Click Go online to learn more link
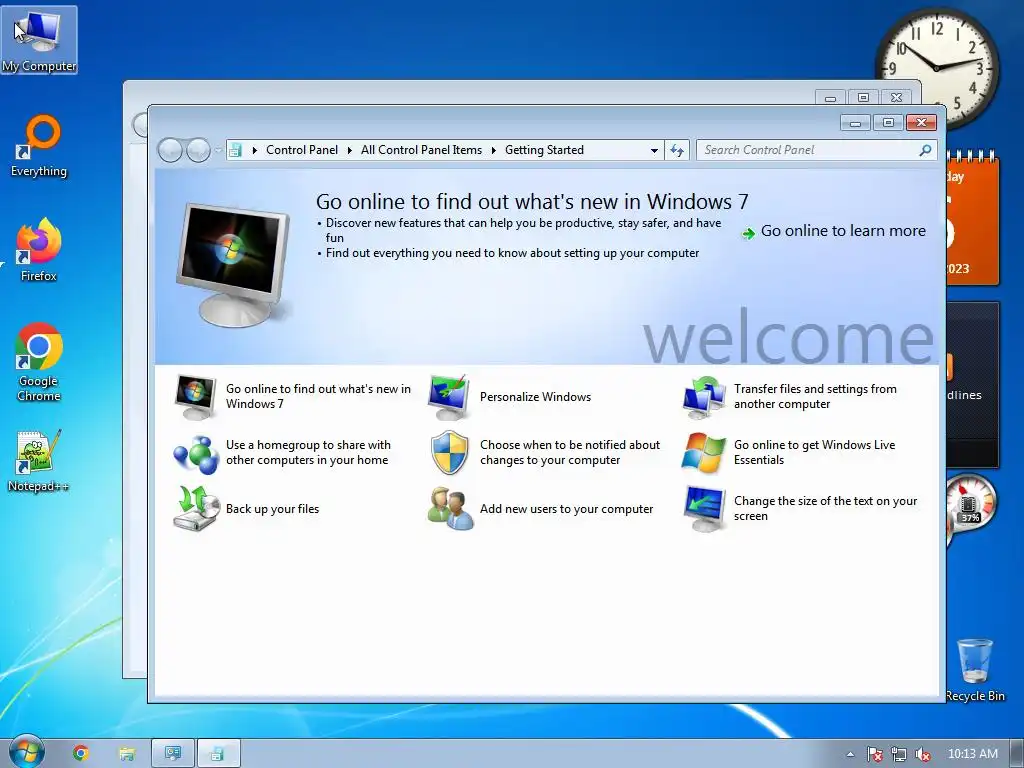The height and width of the screenshot is (768, 1024). point(842,231)
